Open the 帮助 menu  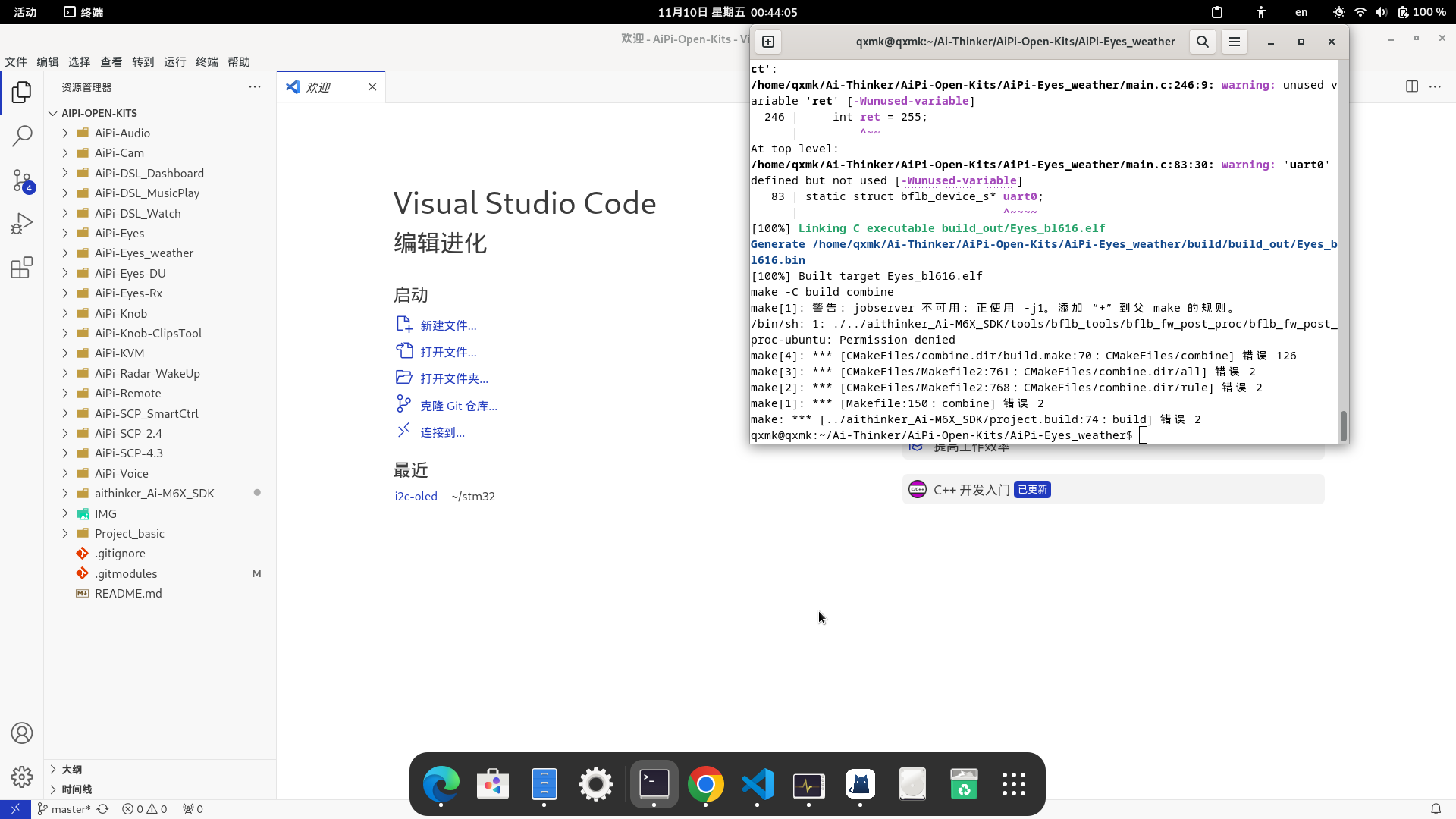[x=239, y=62]
